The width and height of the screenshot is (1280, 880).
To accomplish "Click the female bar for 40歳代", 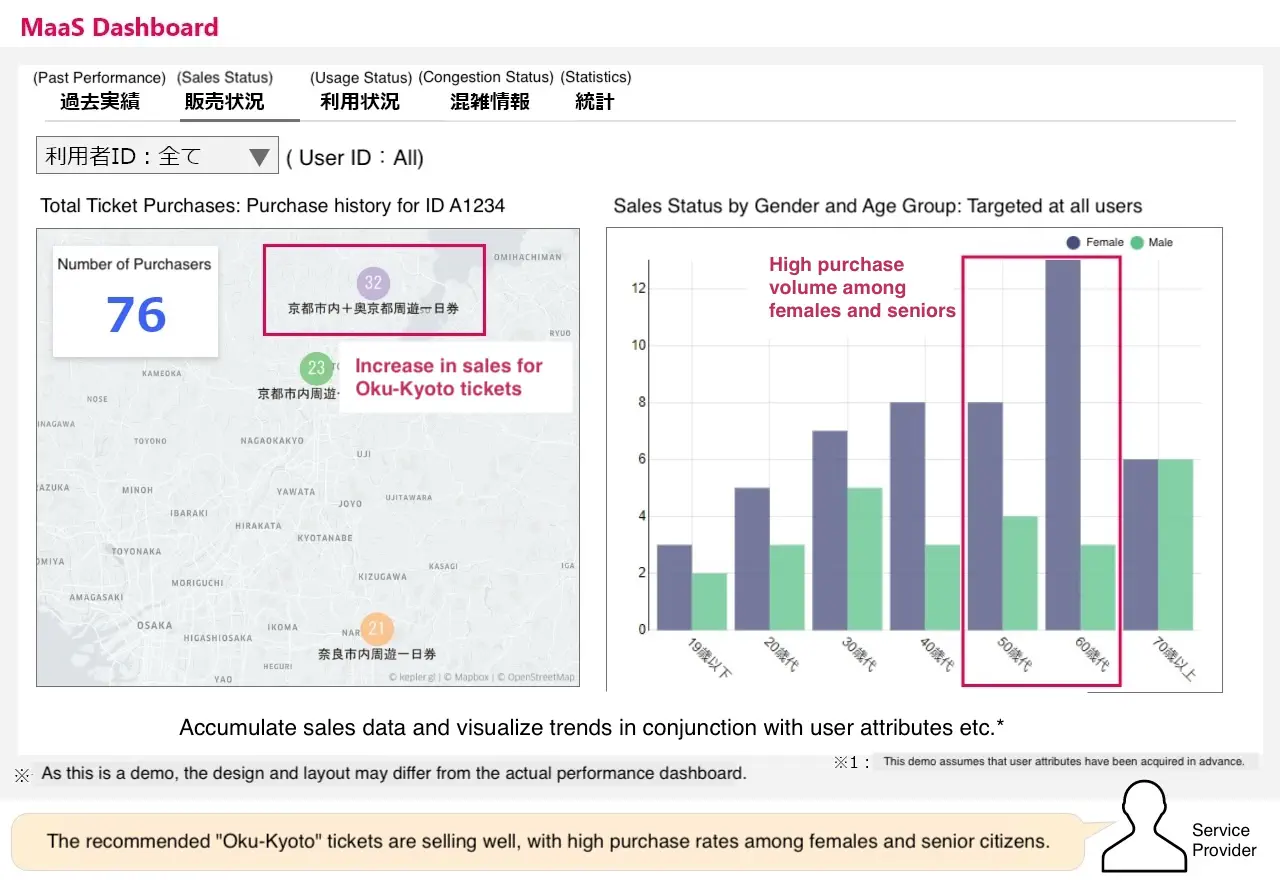I will tap(908, 516).
